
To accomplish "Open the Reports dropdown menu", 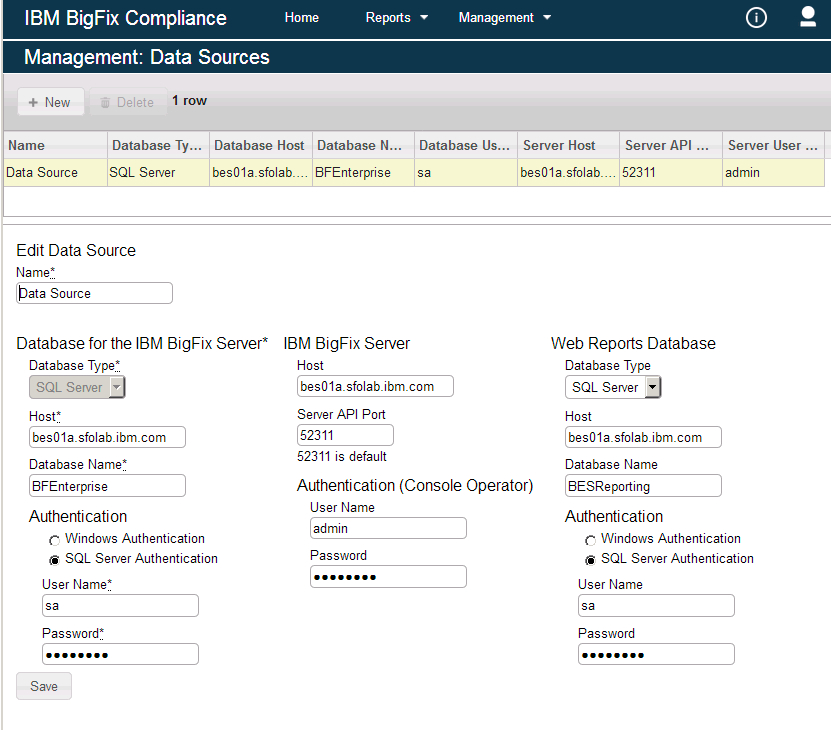I will coord(397,18).
